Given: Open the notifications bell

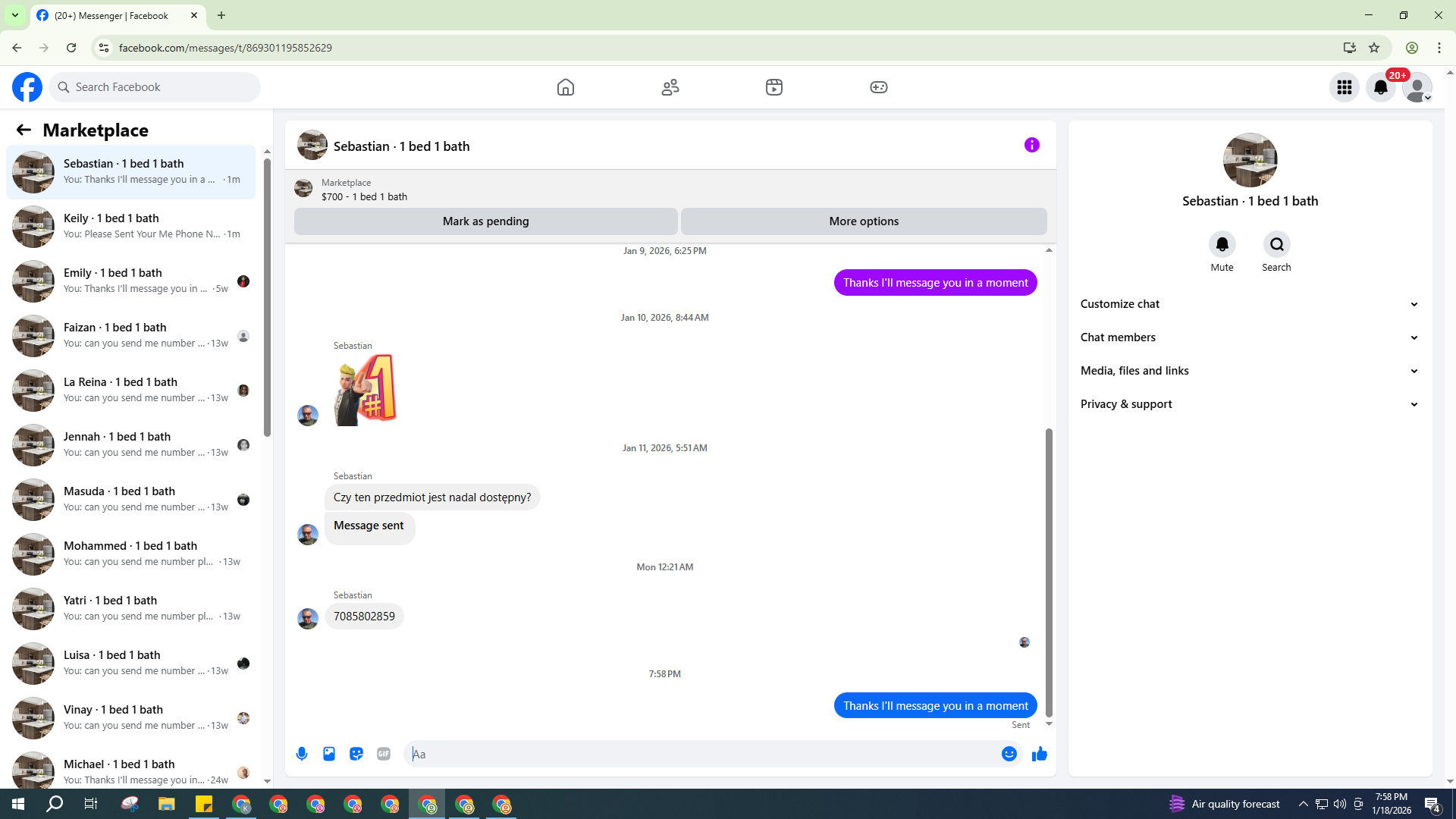Looking at the screenshot, I should pos(1381,87).
